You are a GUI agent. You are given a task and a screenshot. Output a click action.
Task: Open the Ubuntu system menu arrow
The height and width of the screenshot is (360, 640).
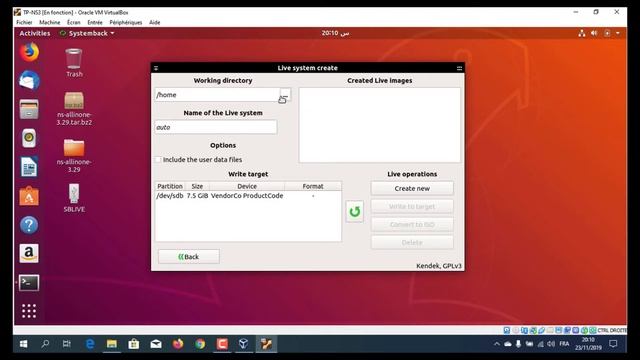[618, 33]
